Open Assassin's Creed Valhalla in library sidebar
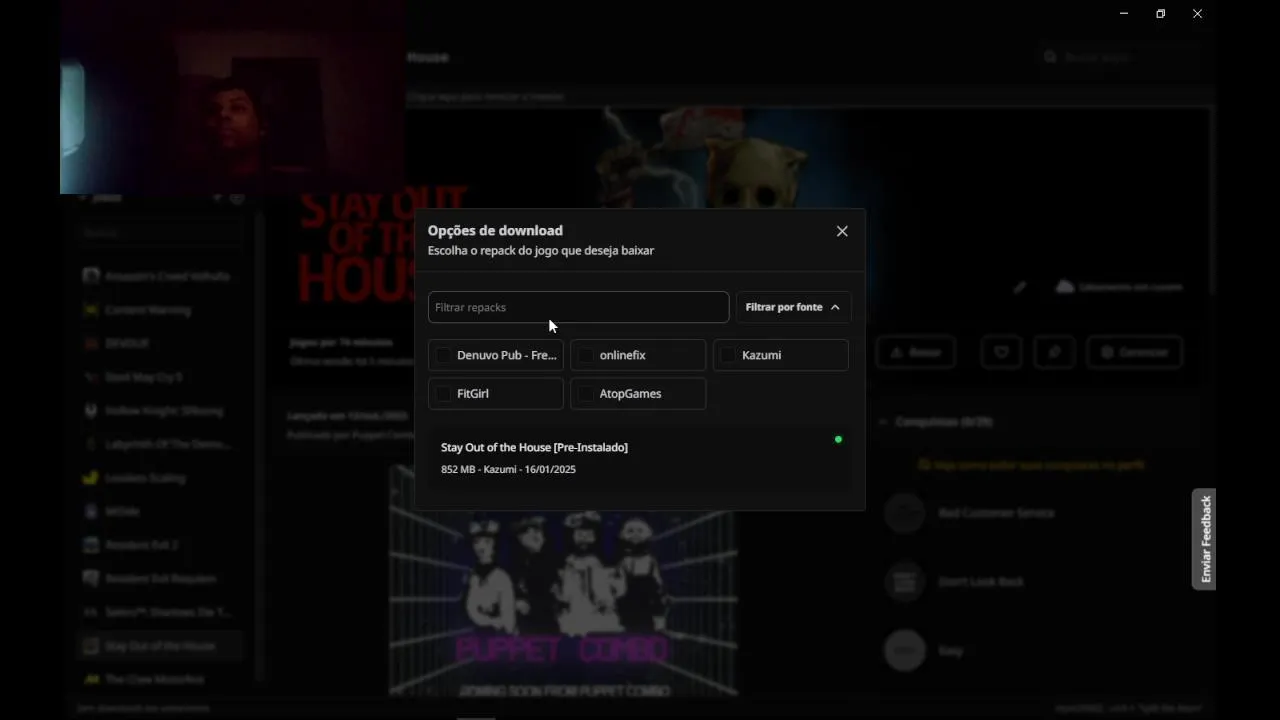This screenshot has height=720, width=1280. (x=159, y=276)
